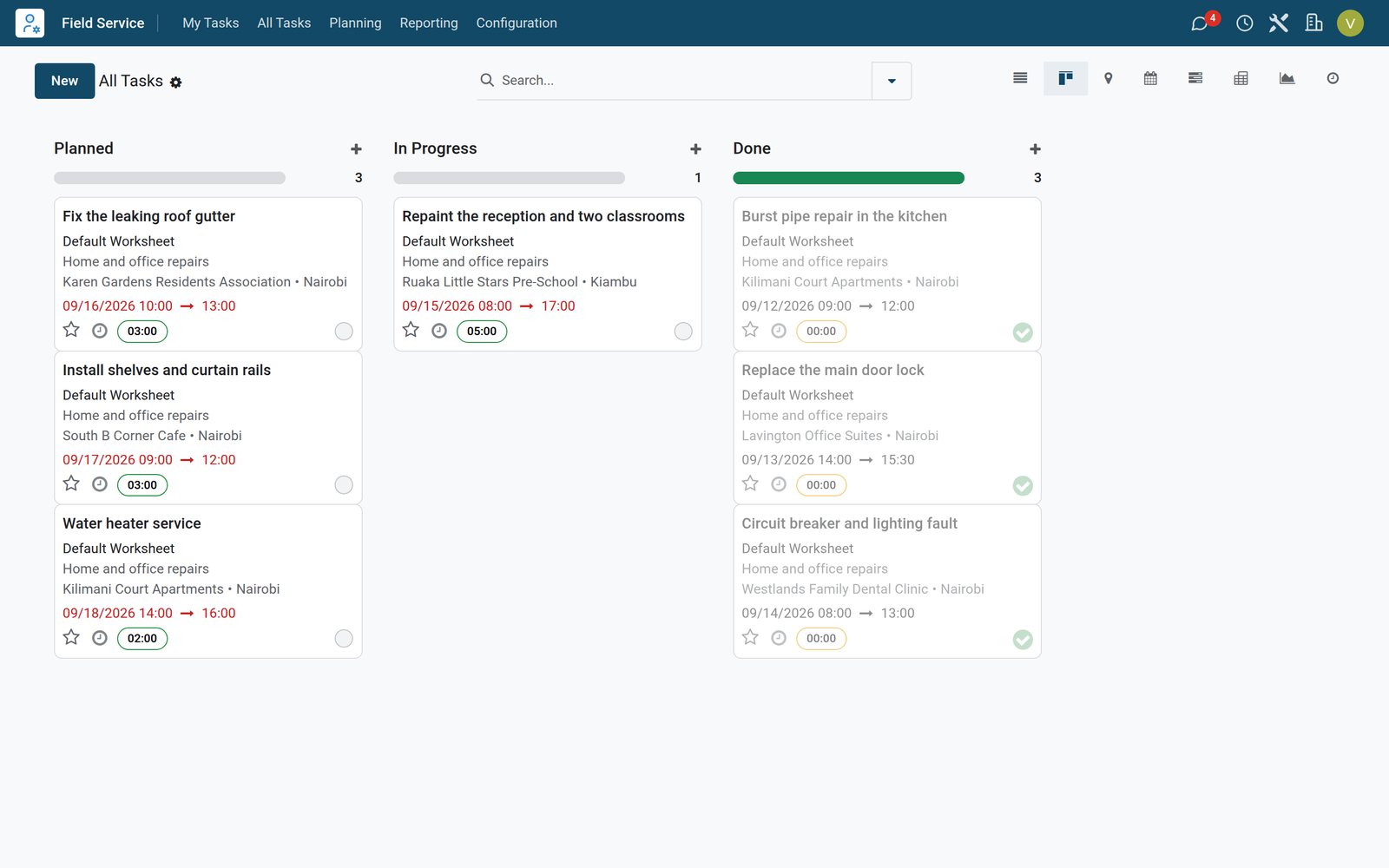Click Karen Gardens Residents Association text
Screen dimensions: 1389x868
click(176, 282)
